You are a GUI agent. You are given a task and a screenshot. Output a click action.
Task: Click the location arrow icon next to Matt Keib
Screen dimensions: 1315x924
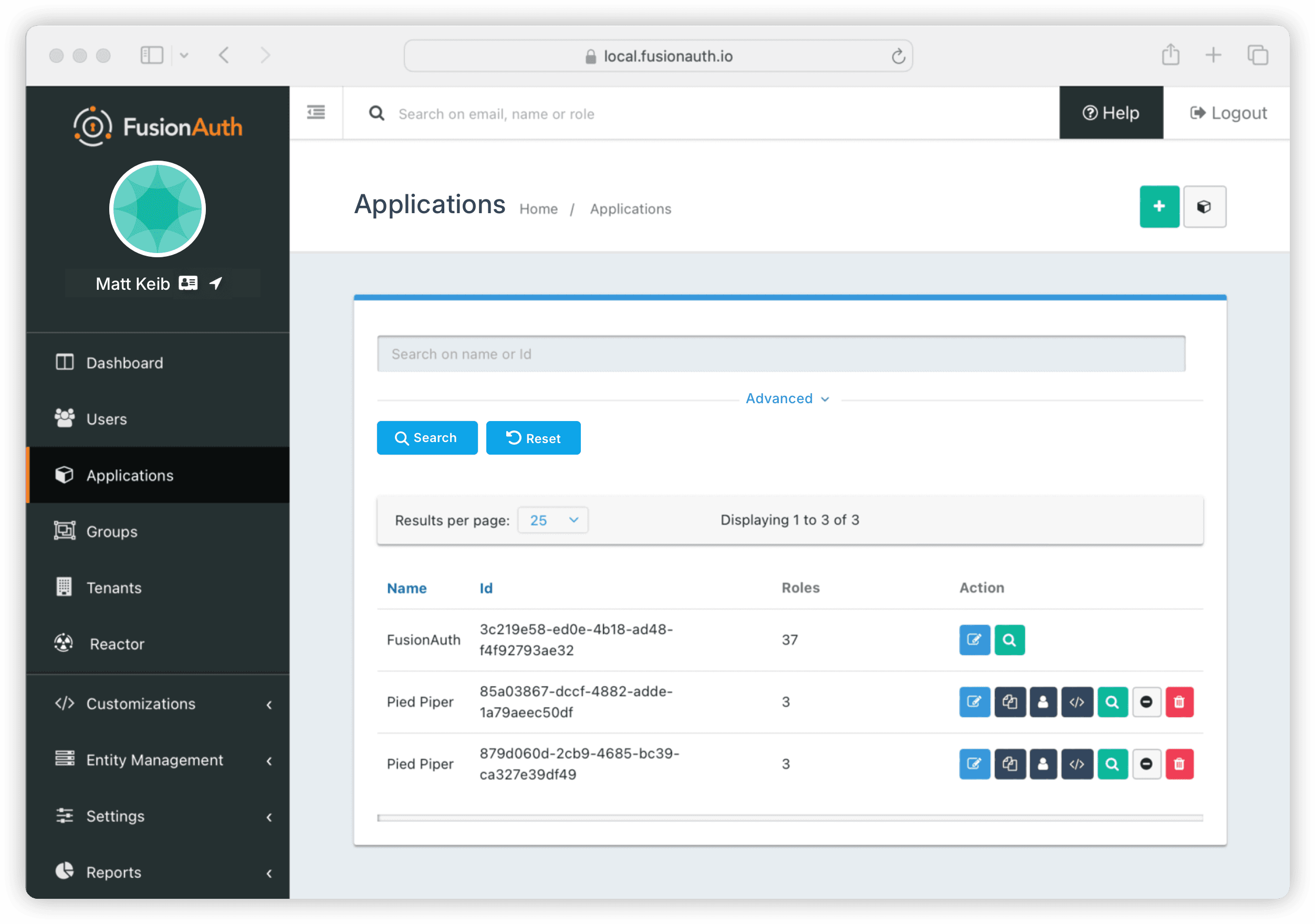click(x=216, y=283)
